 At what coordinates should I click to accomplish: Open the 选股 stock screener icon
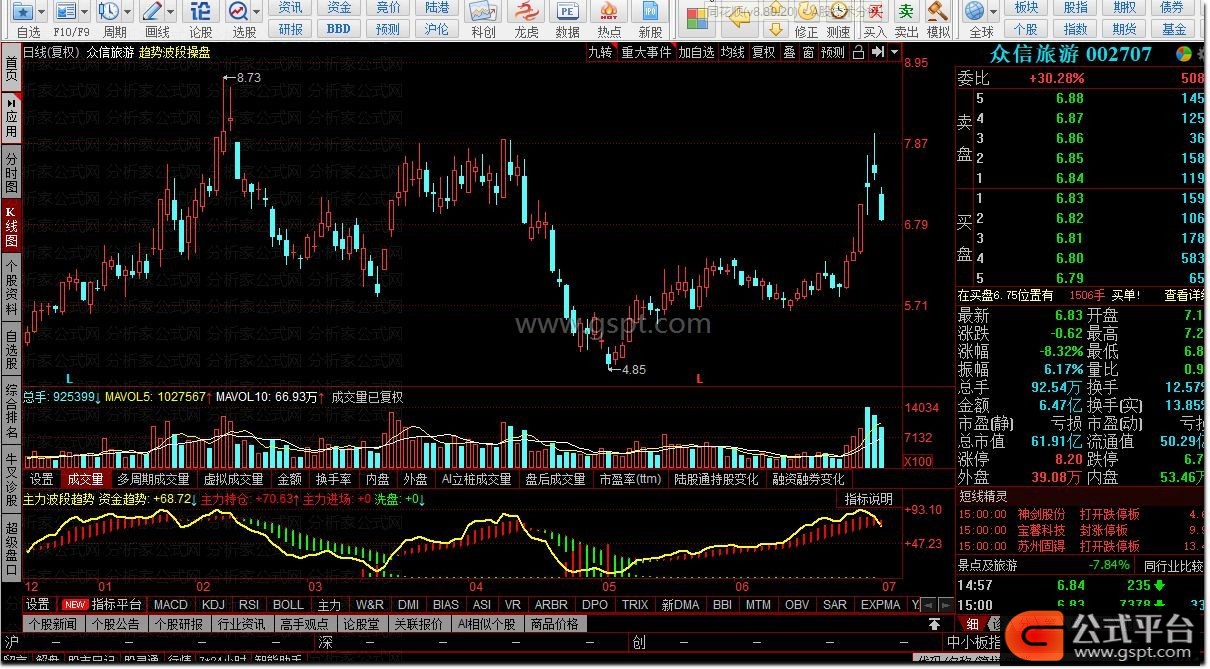(x=239, y=11)
